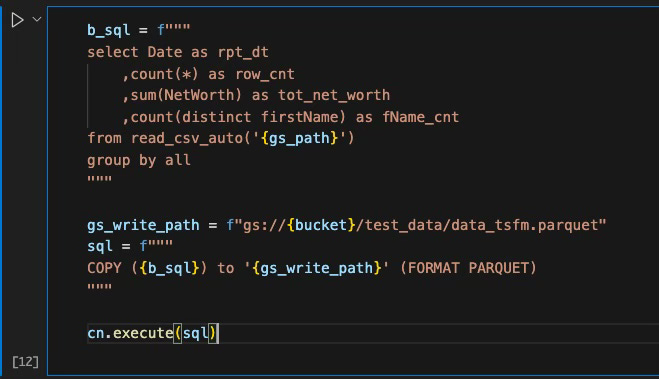Run the notebook cell with play icon
Screen dimensions: 659x379
pos(17,20)
